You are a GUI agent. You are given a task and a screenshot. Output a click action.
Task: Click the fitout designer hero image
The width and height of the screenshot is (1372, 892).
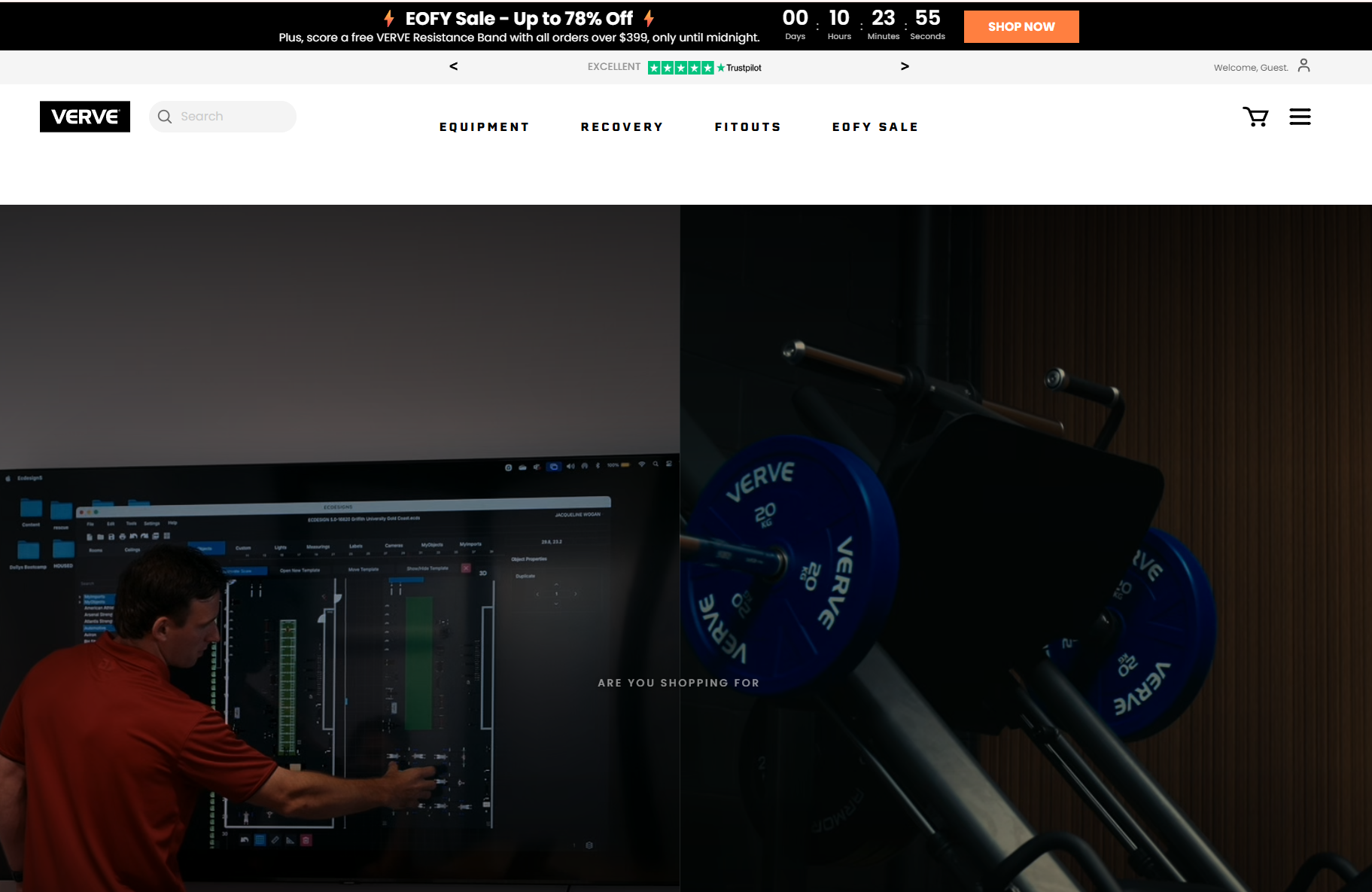click(339, 548)
